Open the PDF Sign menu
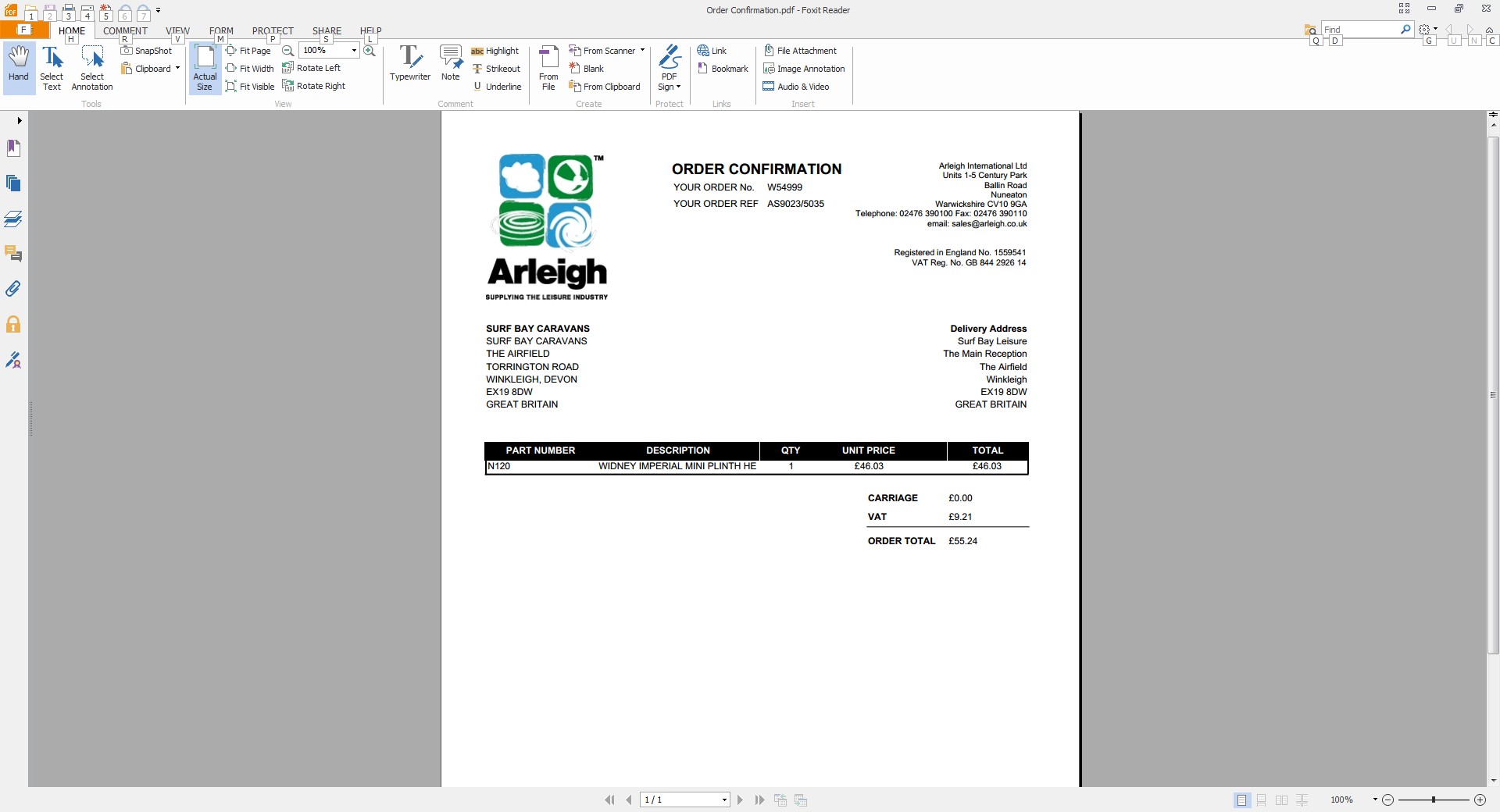Viewport: 1500px width, 812px height. (x=670, y=69)
